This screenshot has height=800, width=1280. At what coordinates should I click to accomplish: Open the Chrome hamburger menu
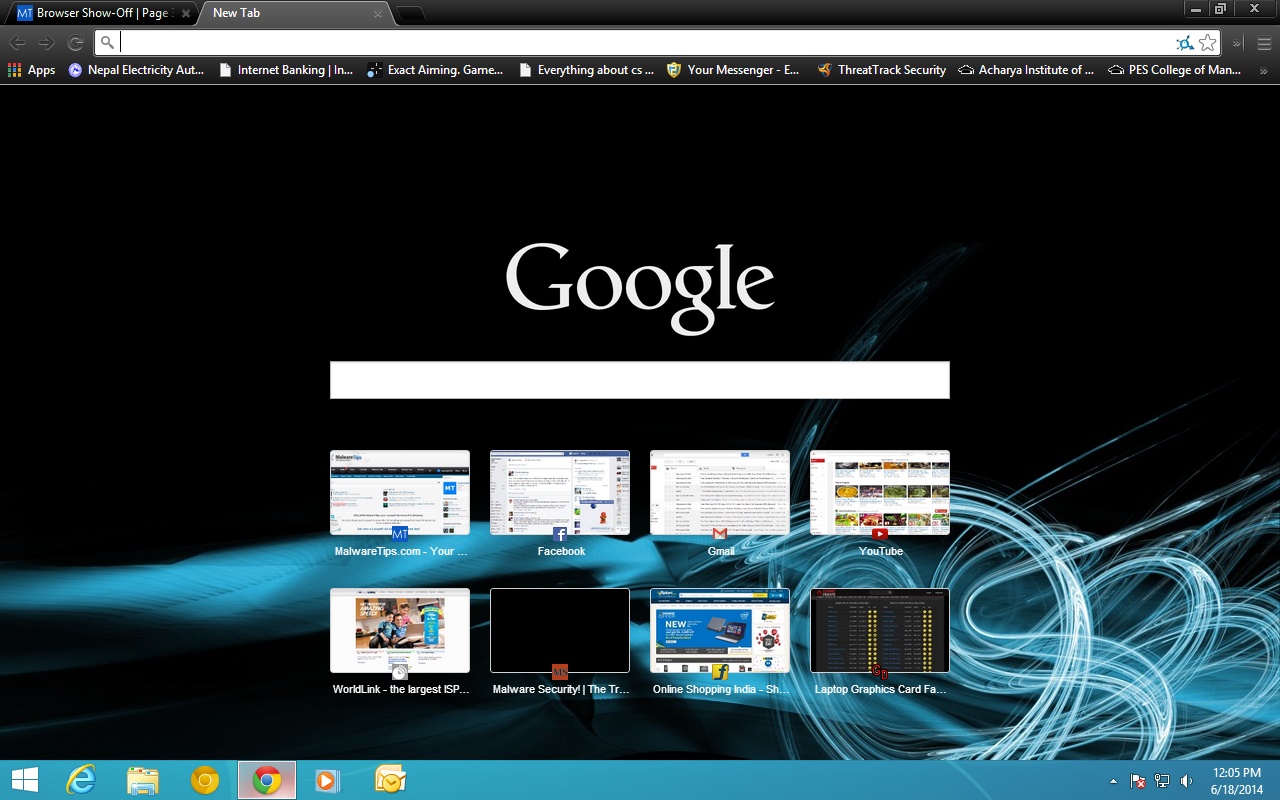tap(1265, 43)
